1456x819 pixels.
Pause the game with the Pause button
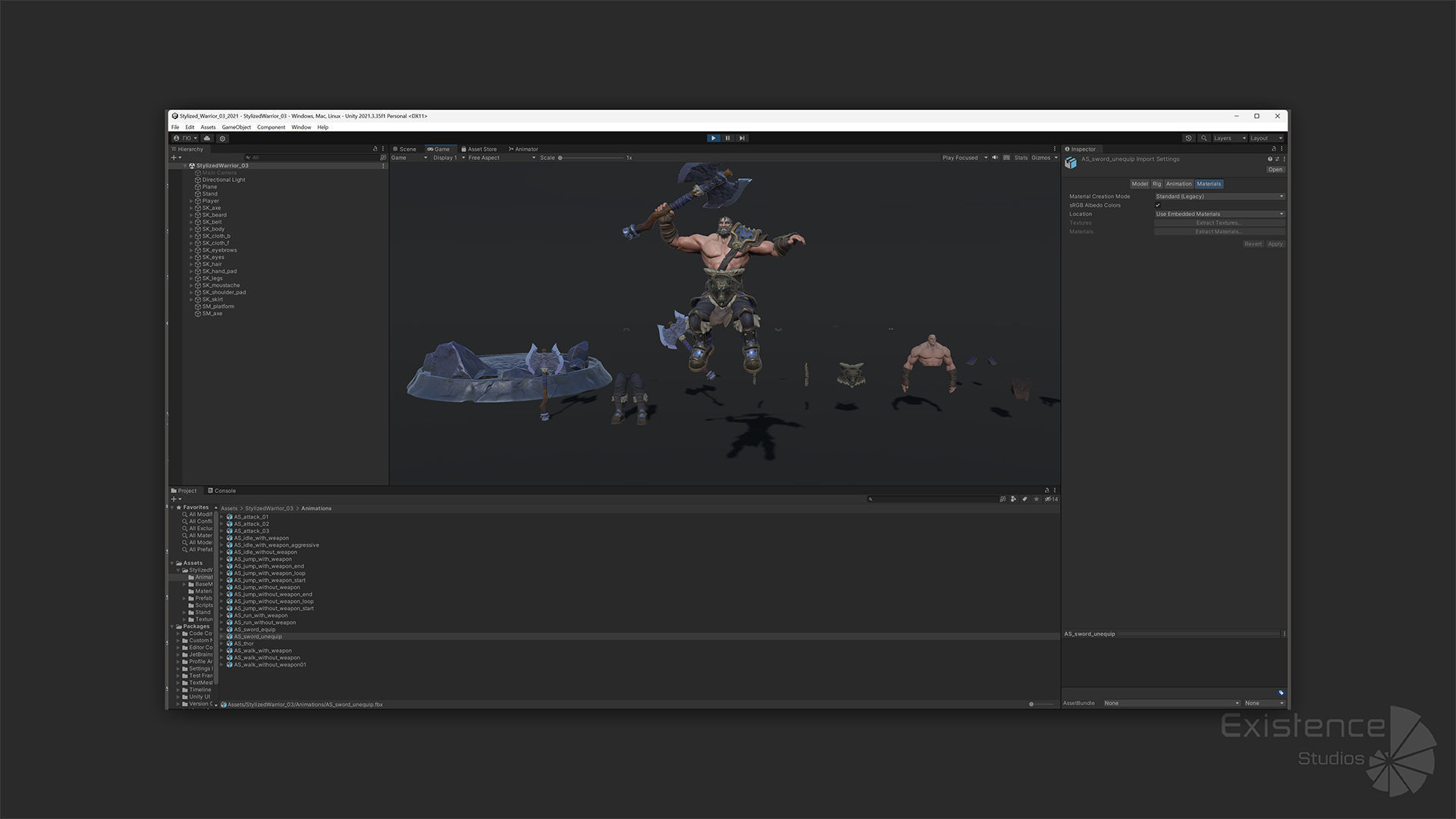728,138
